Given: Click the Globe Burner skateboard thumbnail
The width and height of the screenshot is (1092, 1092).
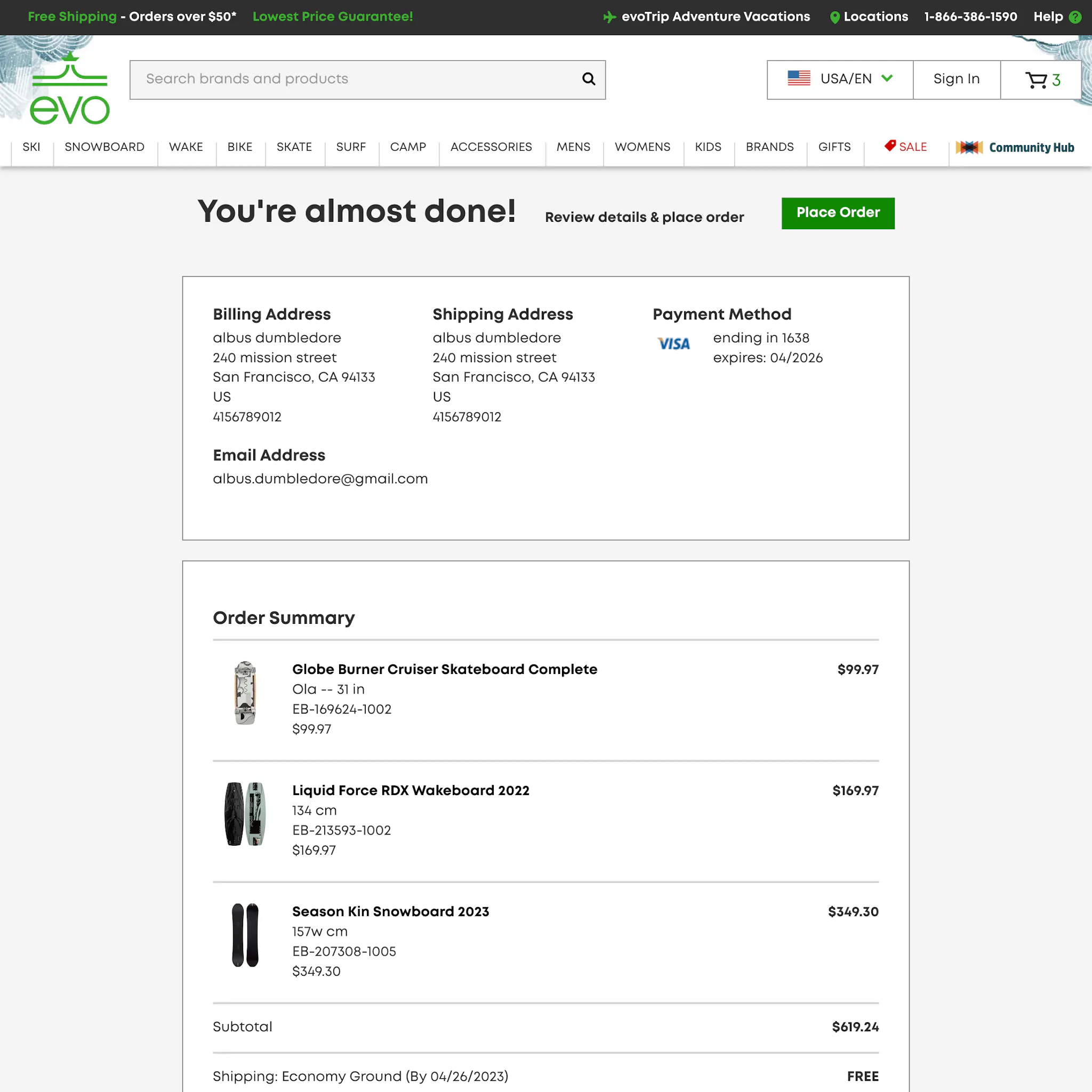Looking at the screenshot, I should coord(245,693).
